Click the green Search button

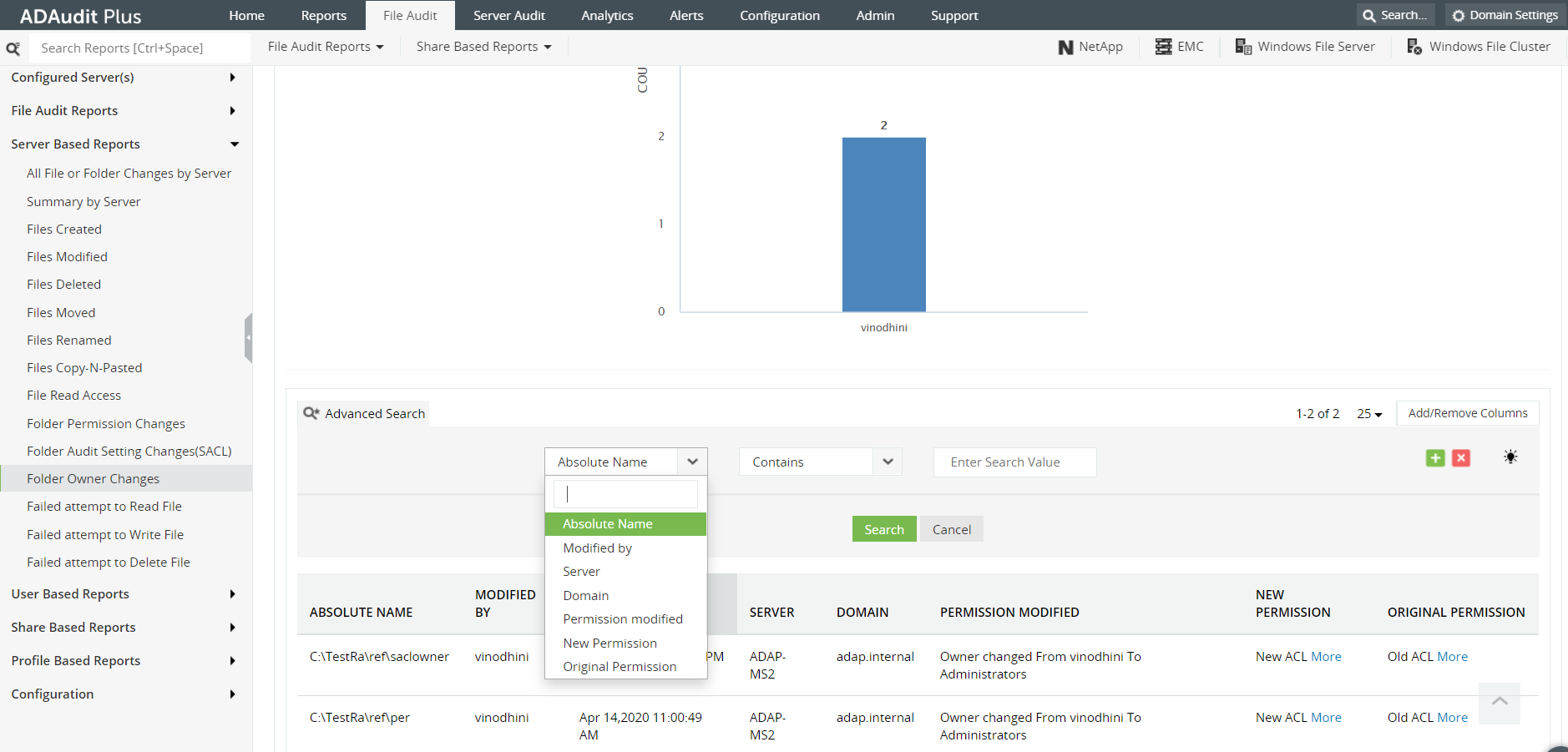tap(883, 528)
